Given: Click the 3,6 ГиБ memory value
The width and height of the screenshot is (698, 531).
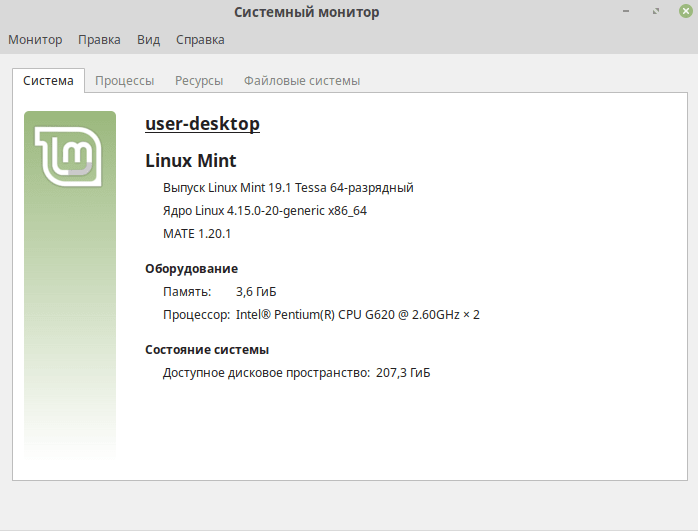Looking at the screenshot, I should (256, 292).
